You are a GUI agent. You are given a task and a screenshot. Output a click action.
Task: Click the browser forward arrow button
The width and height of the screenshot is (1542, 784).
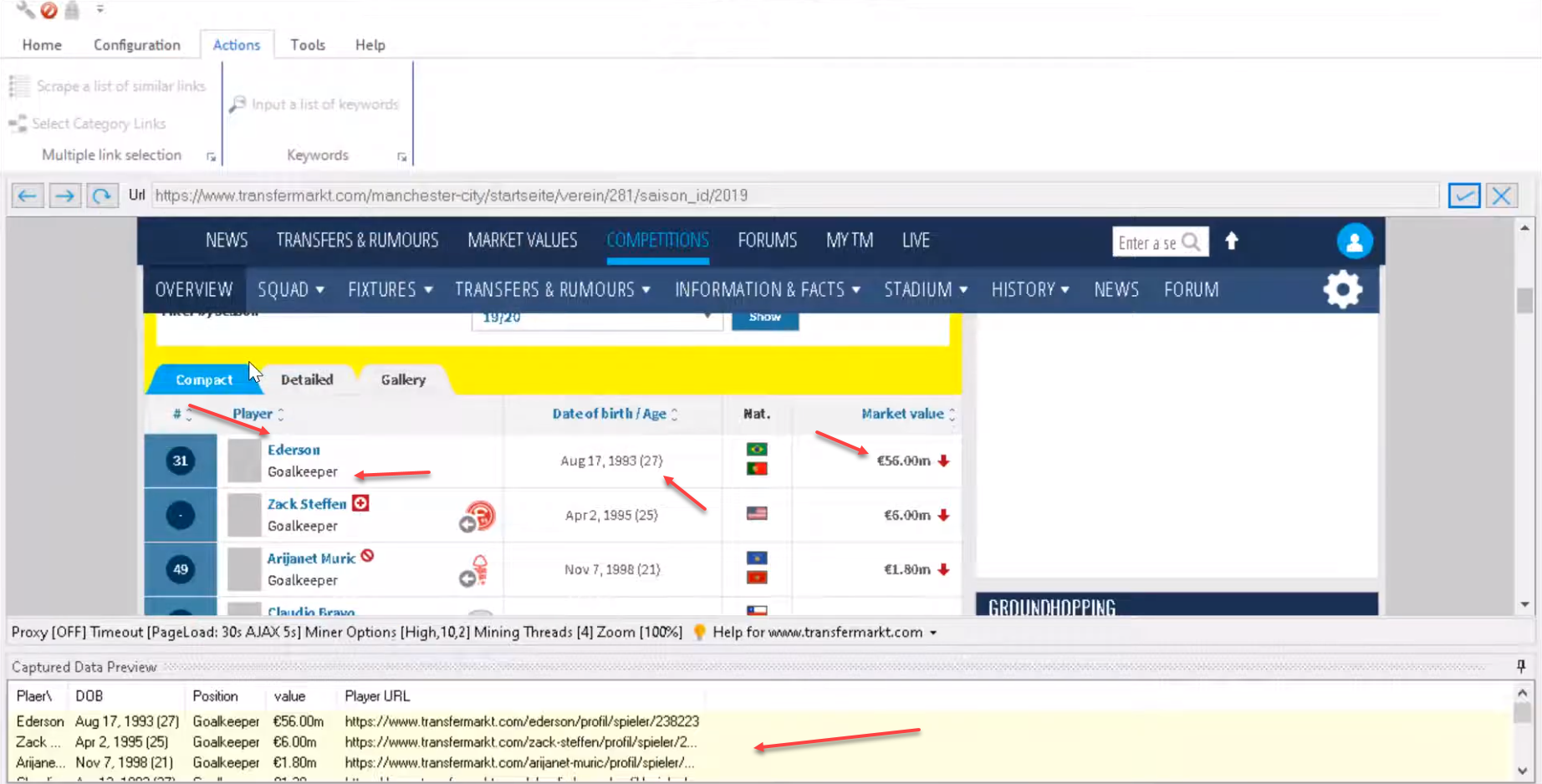(64, 196)
